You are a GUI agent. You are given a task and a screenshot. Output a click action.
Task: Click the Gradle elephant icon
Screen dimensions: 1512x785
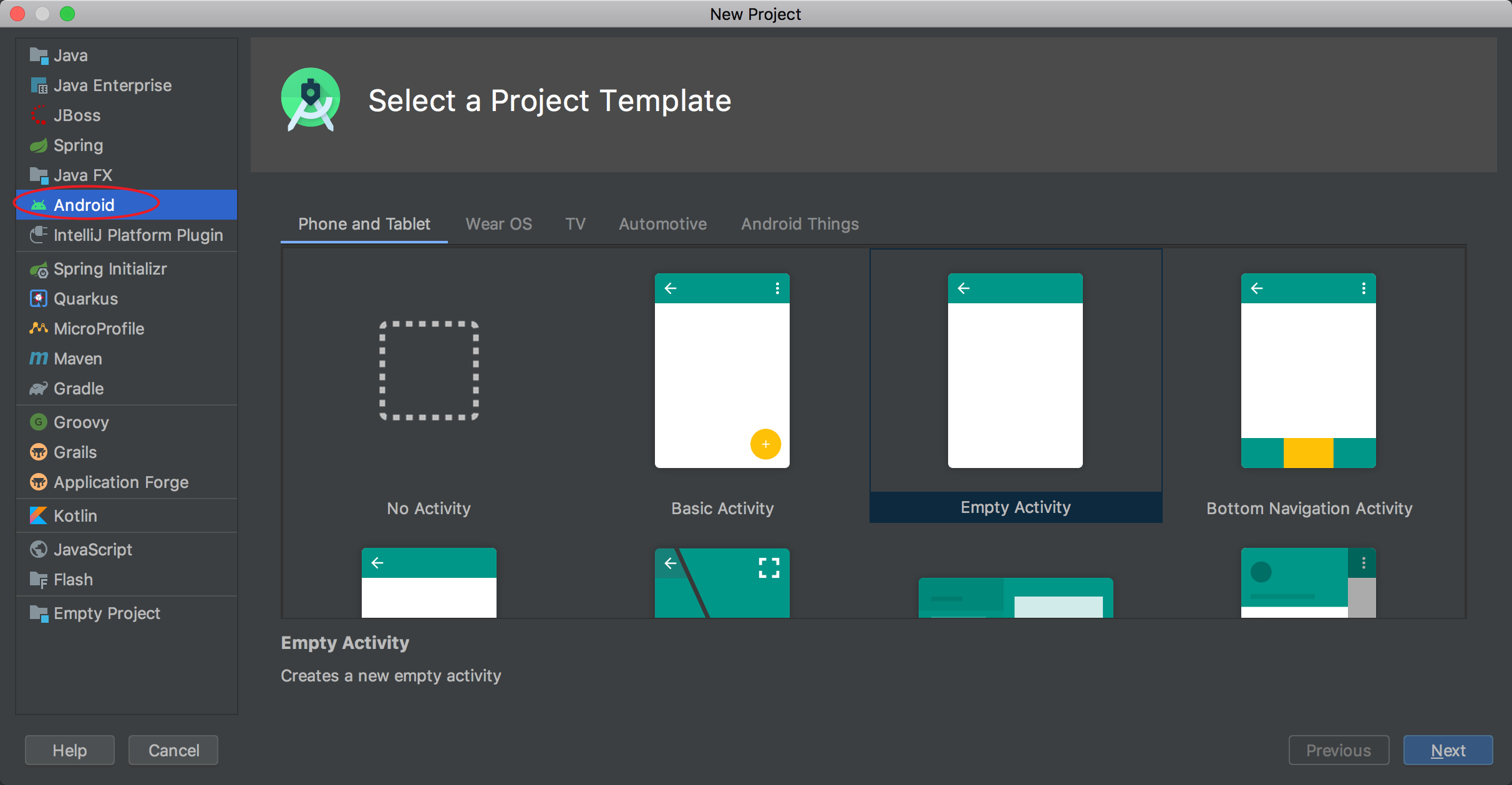[39, 389]
